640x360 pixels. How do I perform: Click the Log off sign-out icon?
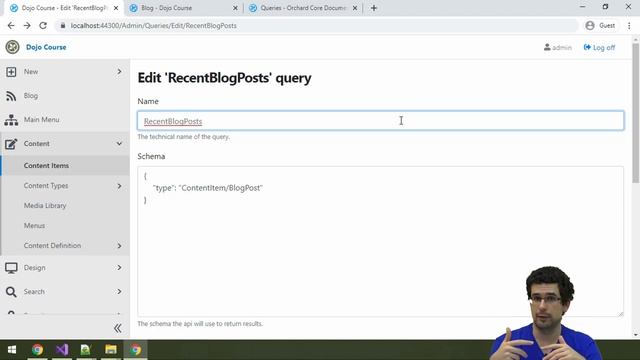click(587, 47)
